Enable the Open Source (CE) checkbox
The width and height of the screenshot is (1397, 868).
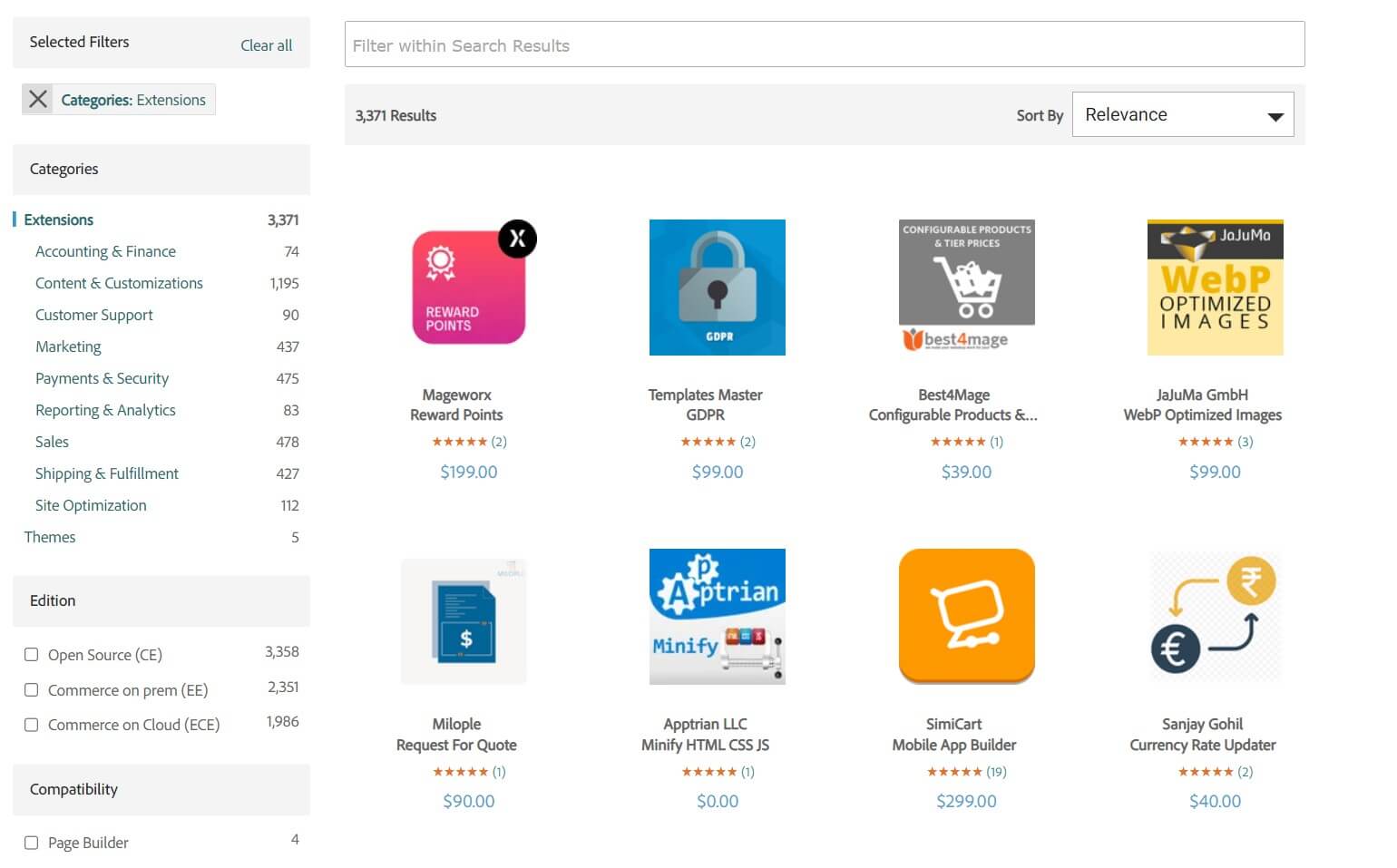(32, 654)
